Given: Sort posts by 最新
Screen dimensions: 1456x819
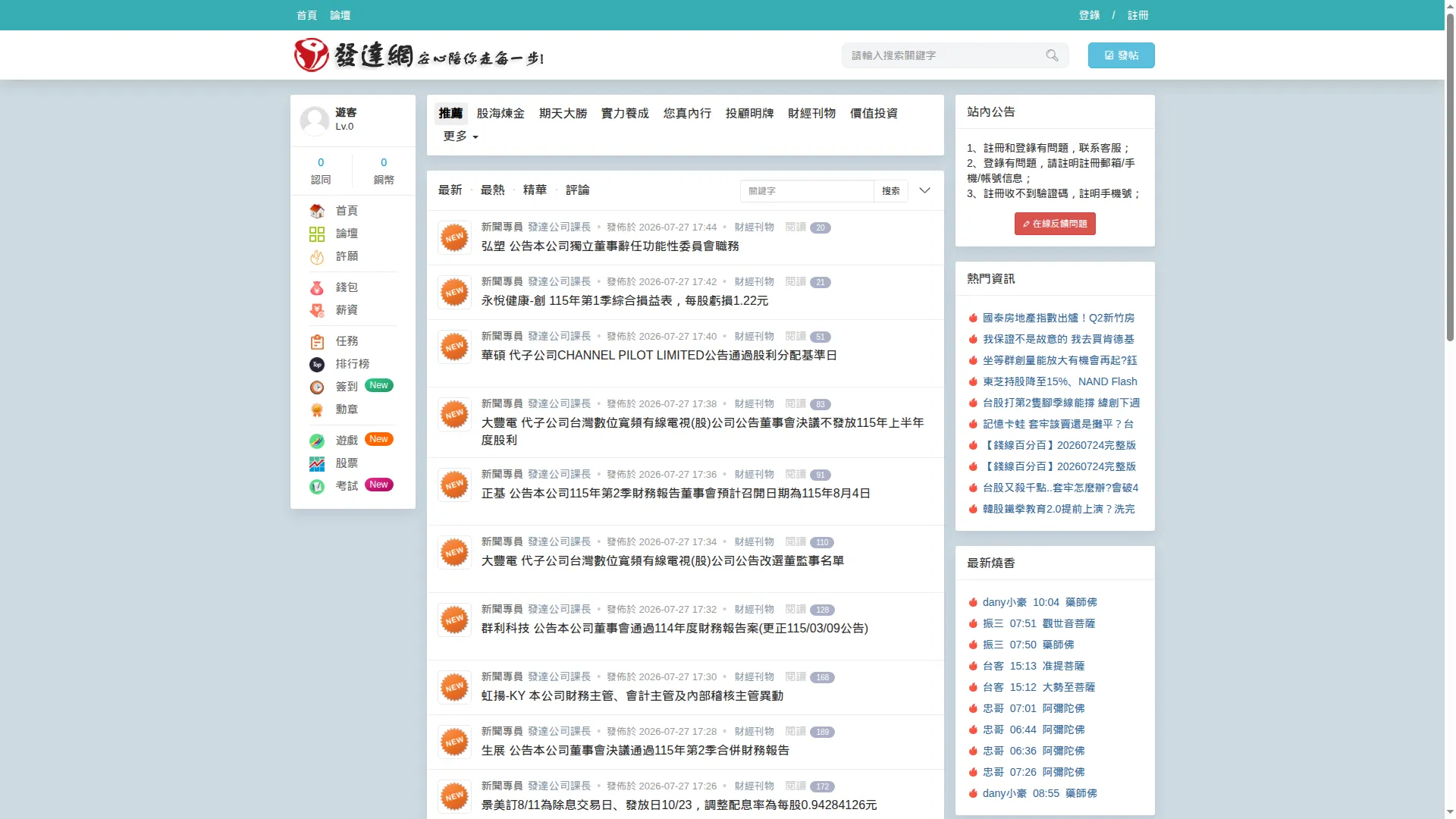Looking at the screenshot, I should pos(450,190).
